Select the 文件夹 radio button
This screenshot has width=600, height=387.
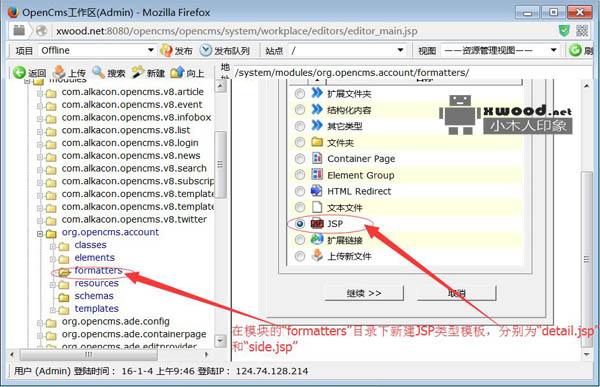click(300, 142)
